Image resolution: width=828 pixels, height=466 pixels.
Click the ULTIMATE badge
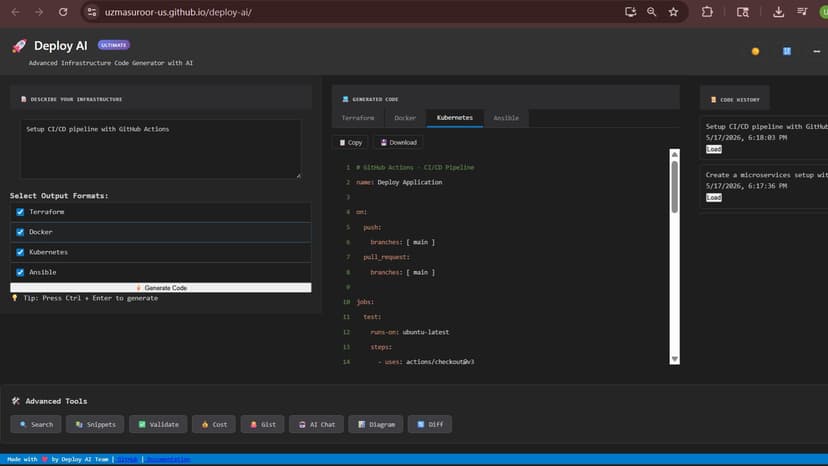(114, 45)
